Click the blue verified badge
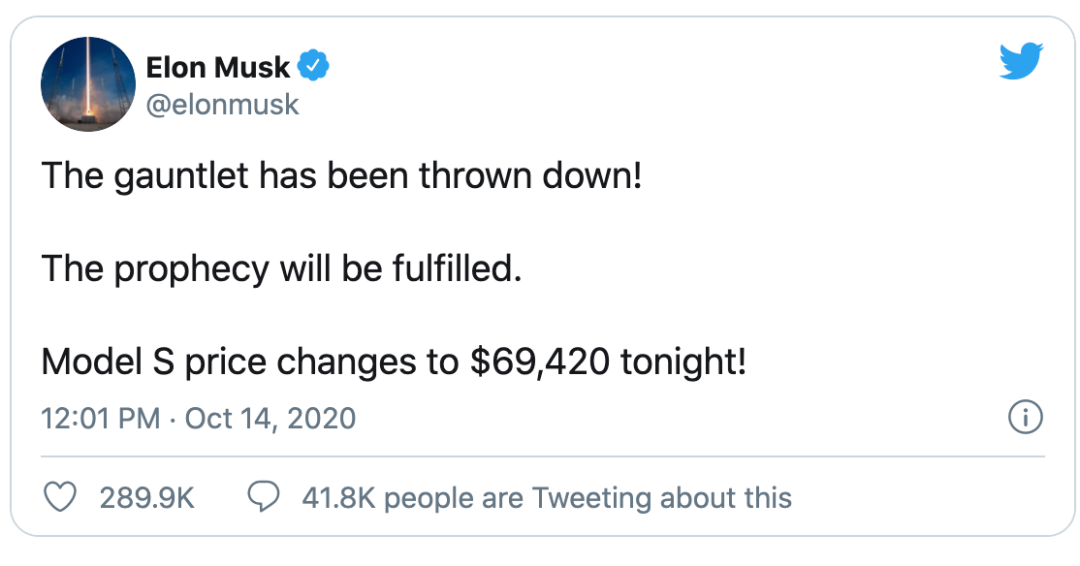The width and height of the screenshot is (1080, 566). [313, 66]
